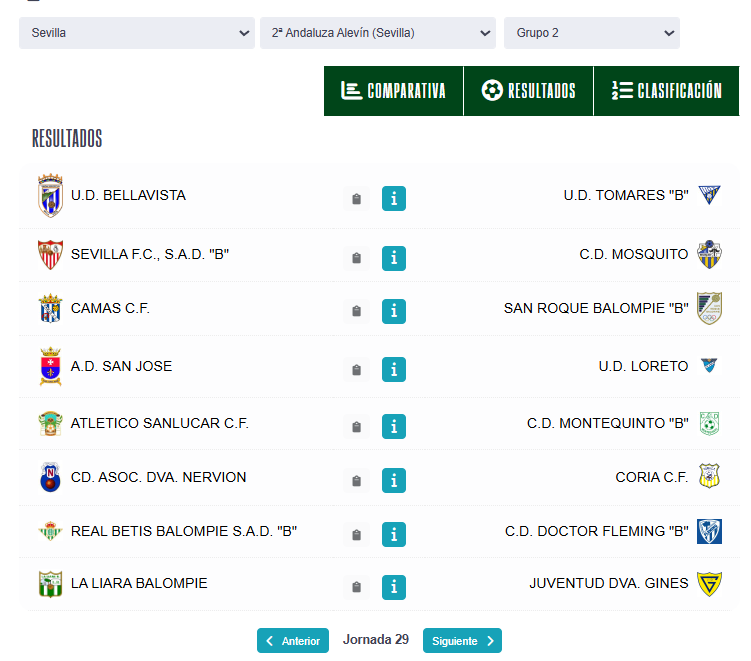Open info icon for Atletico Sanlucar match
Viewport: 751px width, 661px height.
(394, 426)
